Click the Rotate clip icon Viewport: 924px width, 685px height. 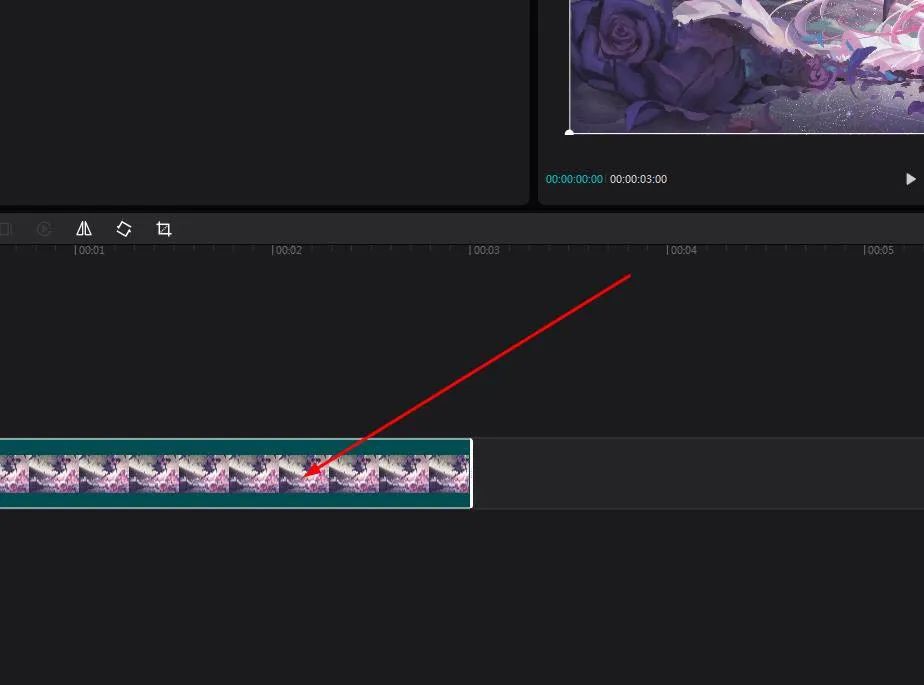coord(124,229)
